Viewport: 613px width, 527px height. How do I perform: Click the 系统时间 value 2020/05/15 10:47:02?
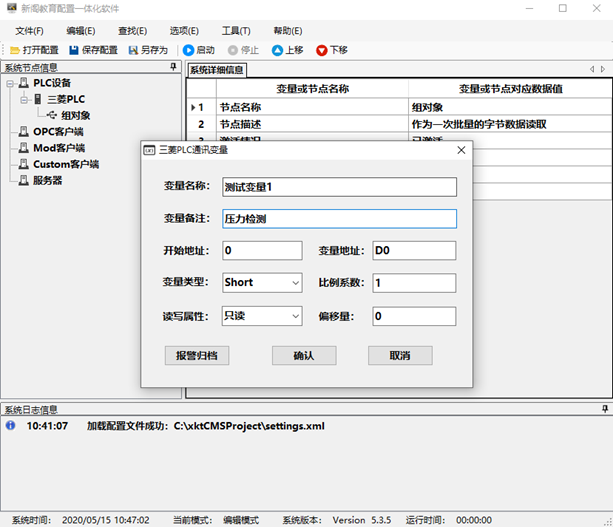[x=106, y=520]
